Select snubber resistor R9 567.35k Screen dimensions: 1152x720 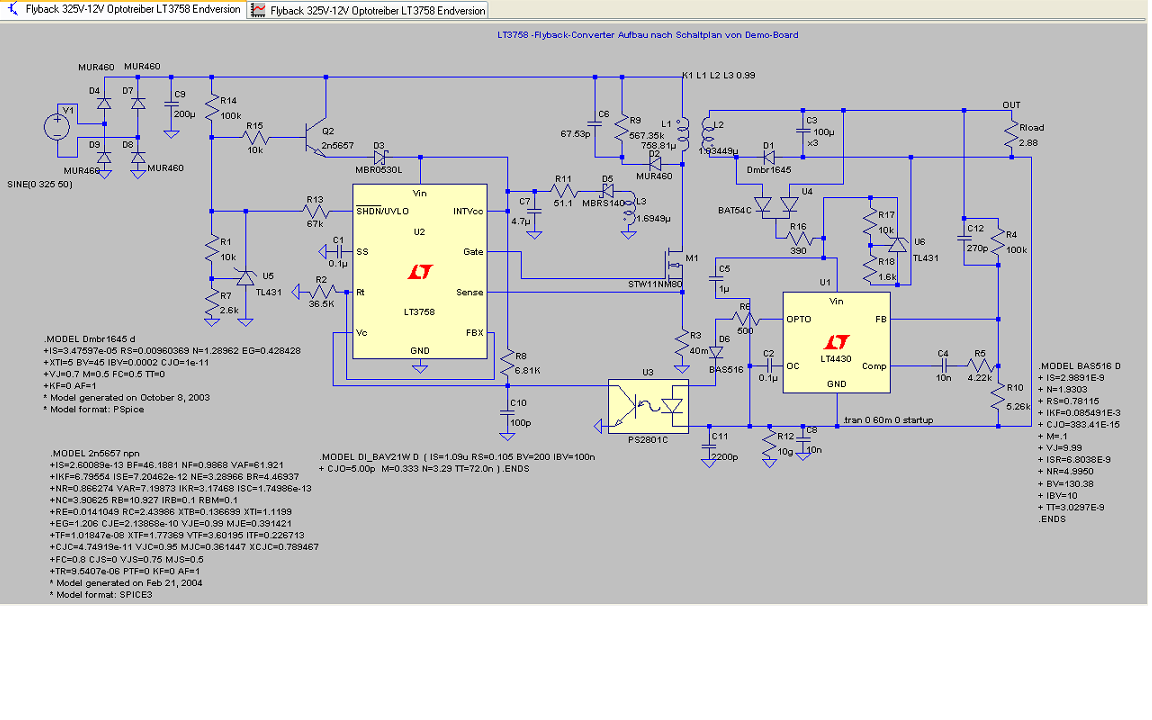coord(622,129)
